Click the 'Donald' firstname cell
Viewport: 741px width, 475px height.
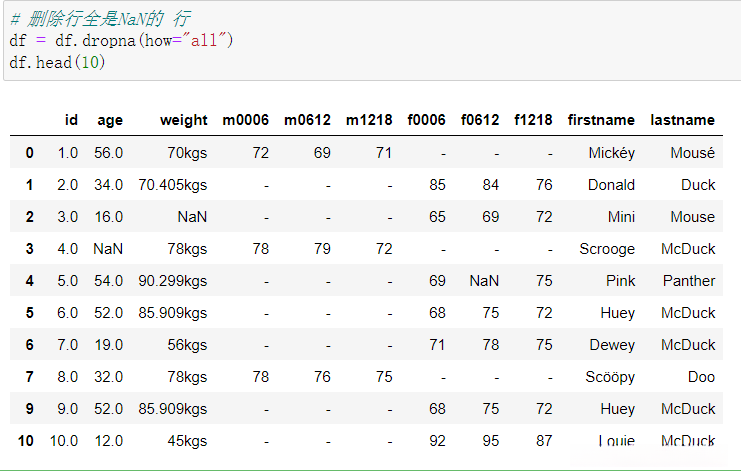tap(611, 185)
